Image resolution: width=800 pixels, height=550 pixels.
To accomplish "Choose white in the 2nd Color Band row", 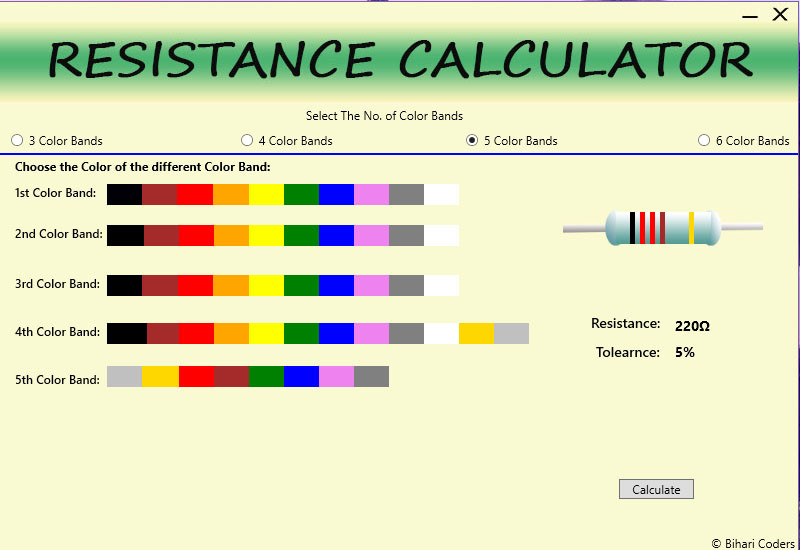I will (441, 235).
